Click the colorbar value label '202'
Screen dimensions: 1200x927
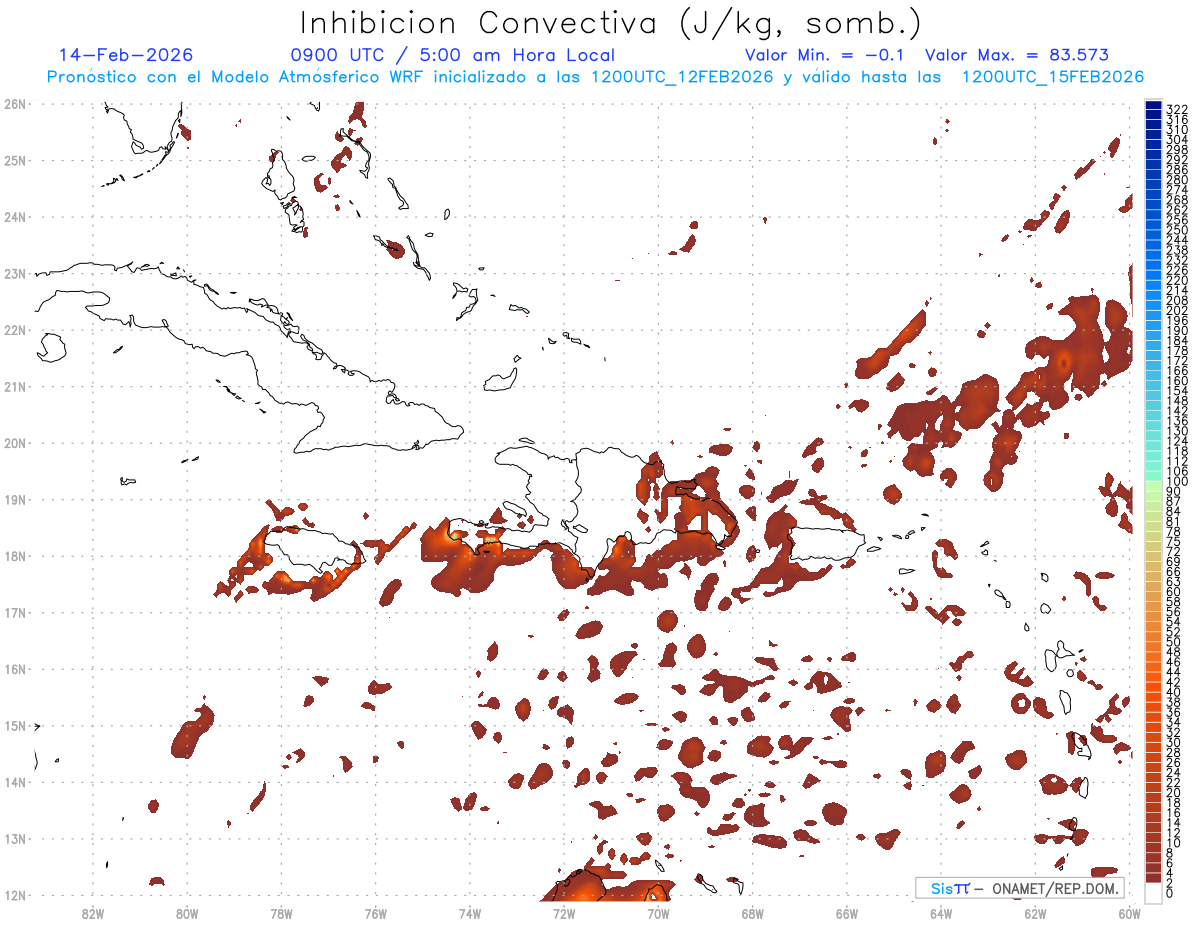(x=1176, y=310)
